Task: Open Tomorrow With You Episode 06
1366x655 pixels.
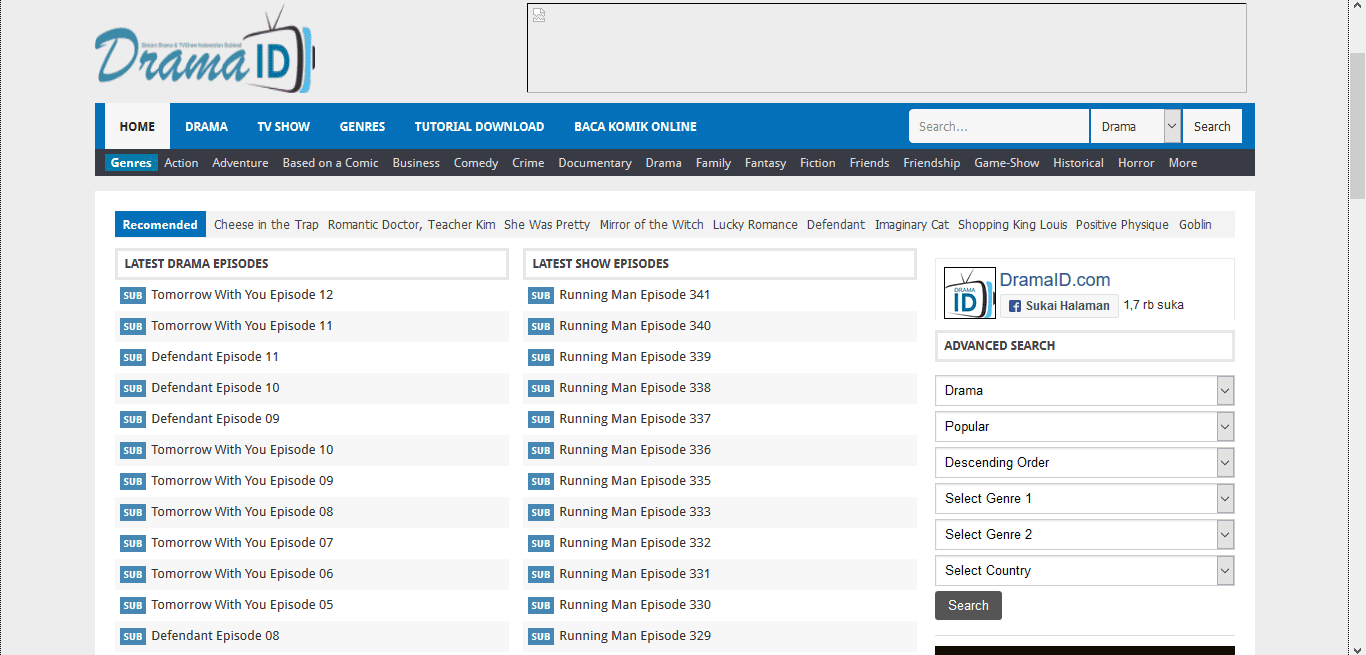Action: click(242, 574)
